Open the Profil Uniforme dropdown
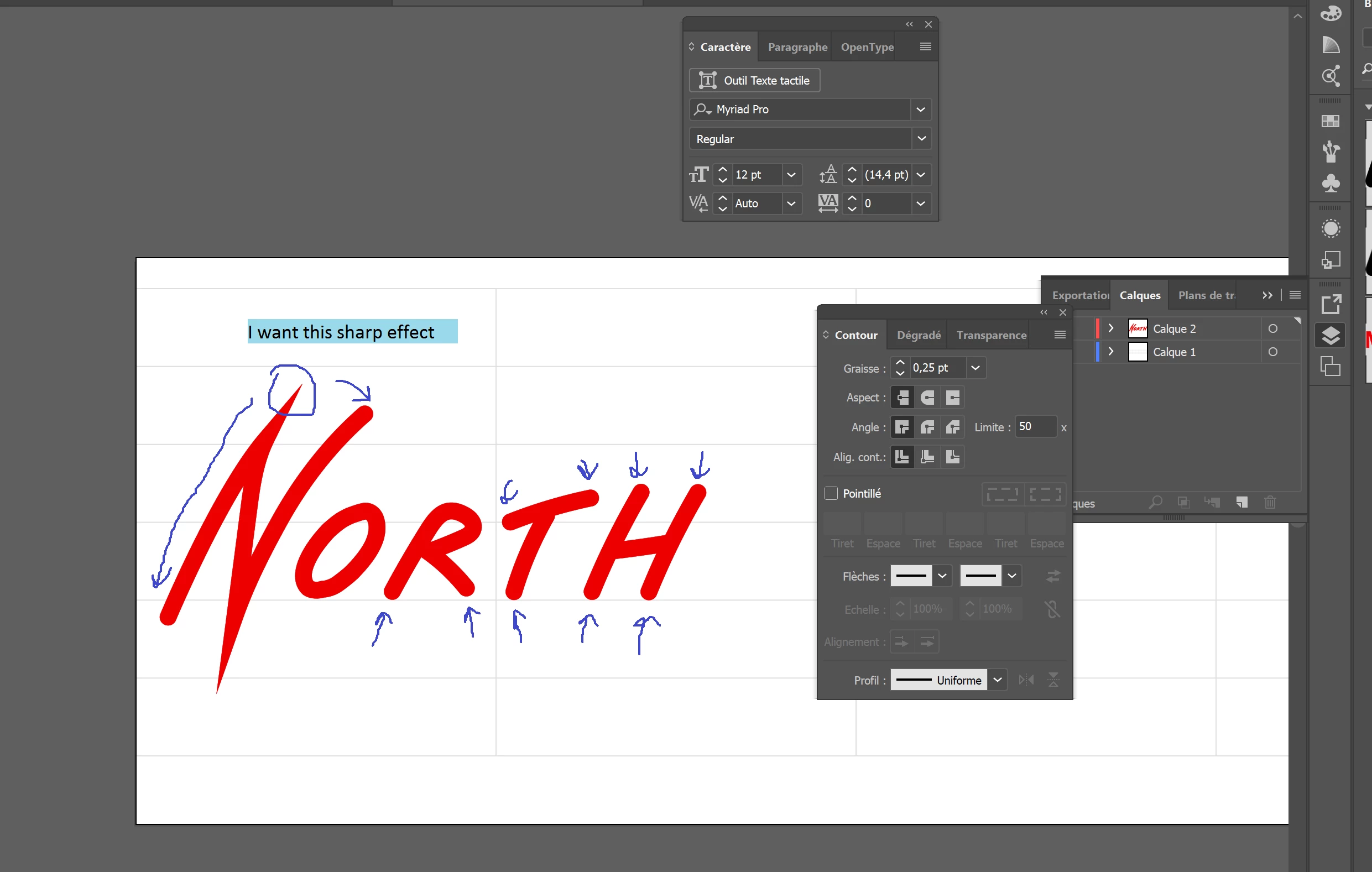The image size is (1372, 872). pos(997,680)
